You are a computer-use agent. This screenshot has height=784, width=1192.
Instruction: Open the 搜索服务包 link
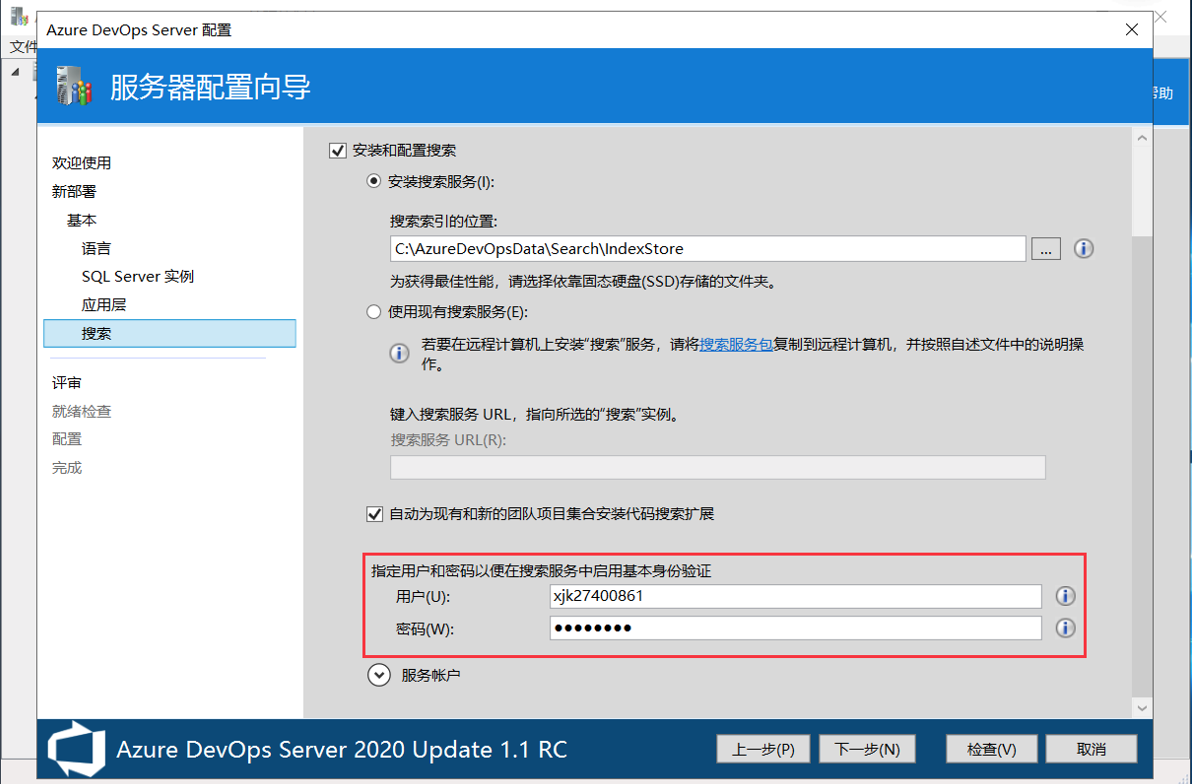coord(736,344)
